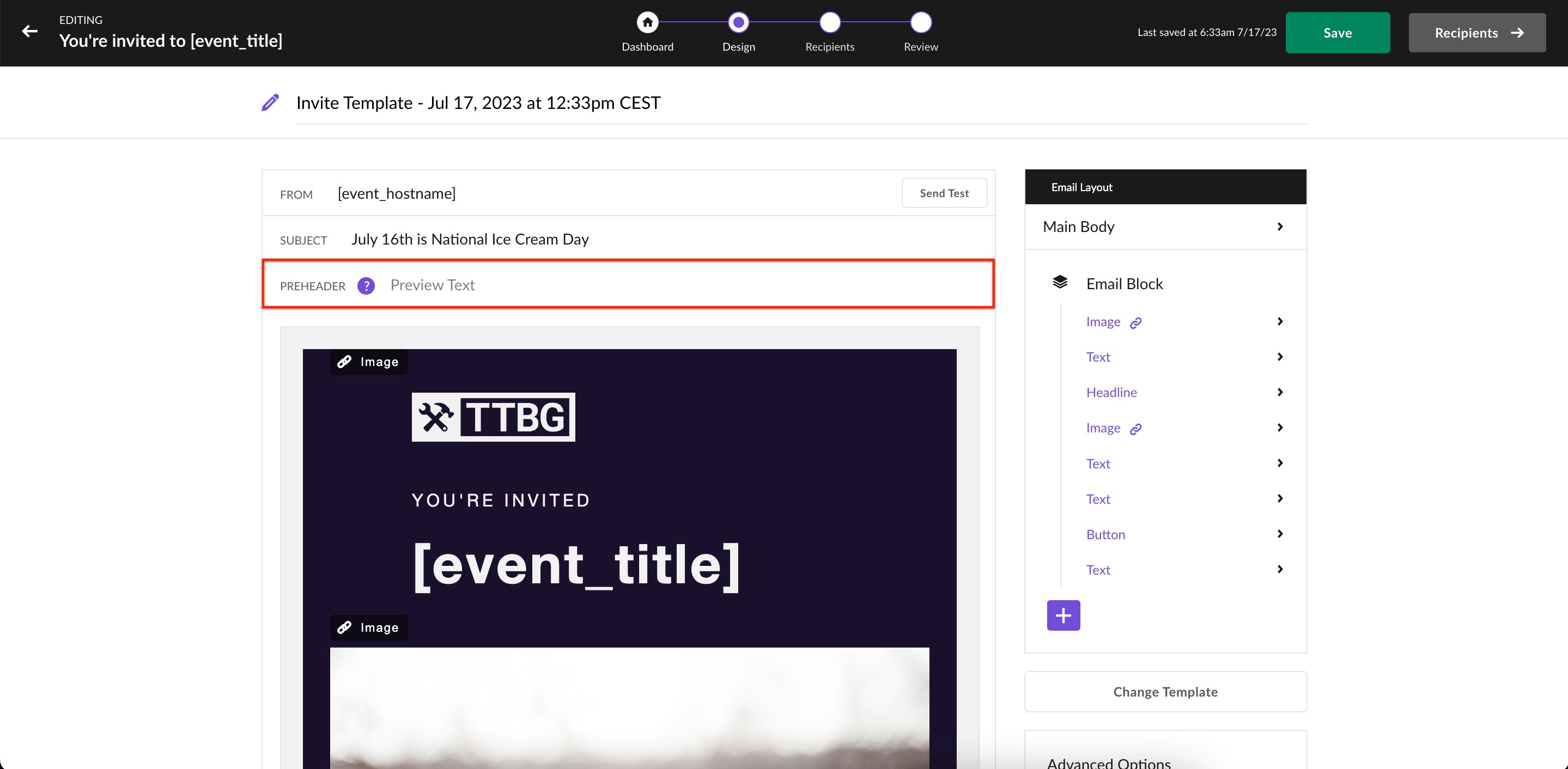Image resolution: width=1568 pixels, height=769 pixels.
Task: Click the pencil edit icon for template name
Action: (x=270, y=102)
